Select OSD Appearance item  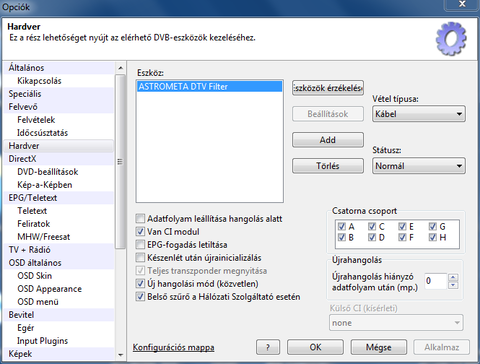pyautogui.click(x=58, y=289)
